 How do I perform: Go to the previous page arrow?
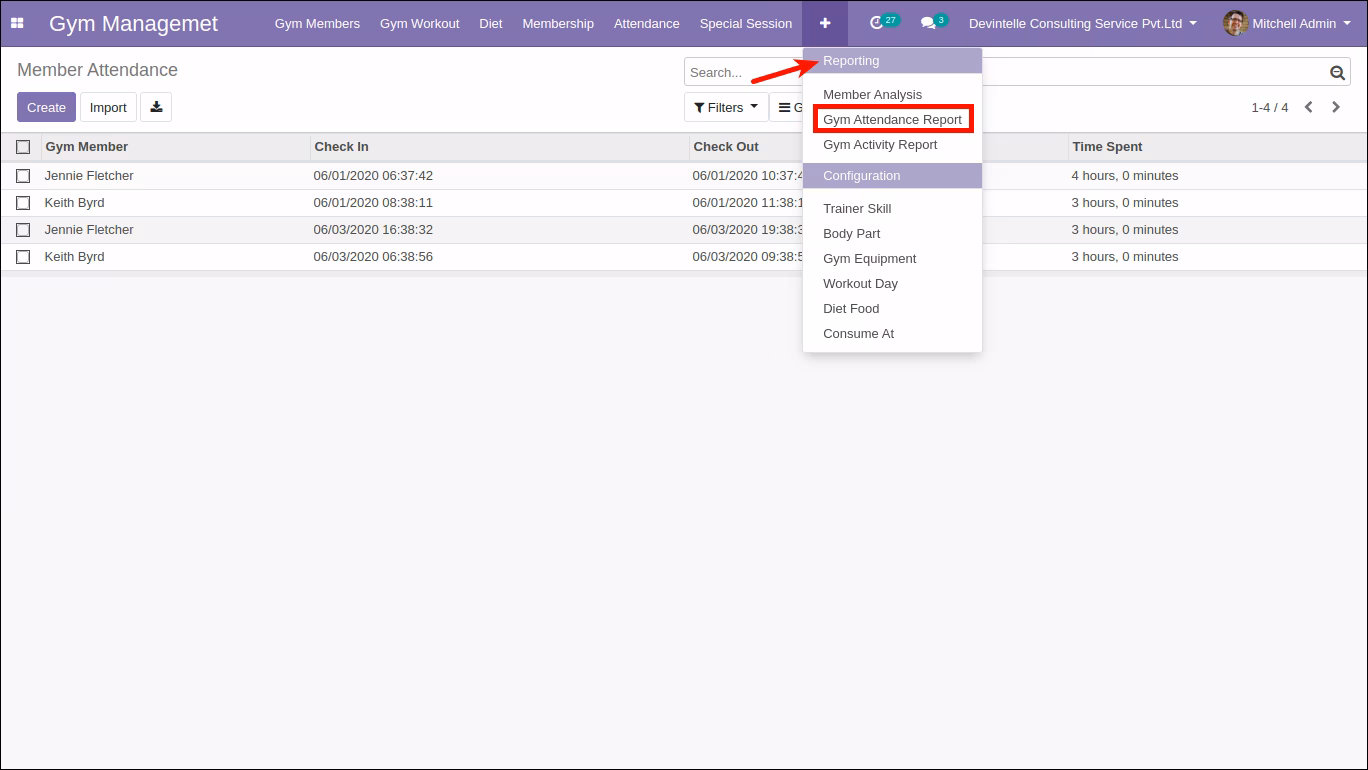point(1308,107)
